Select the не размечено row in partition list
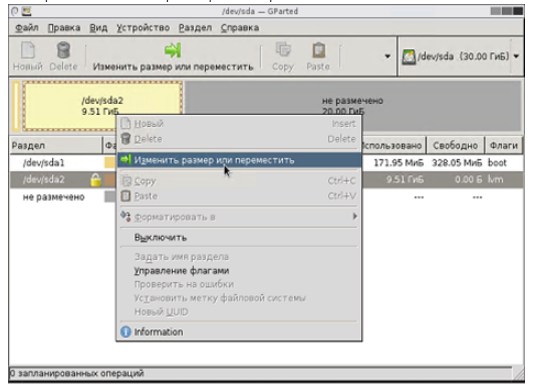The image size is (537, 389). click(x=266, y=197)
